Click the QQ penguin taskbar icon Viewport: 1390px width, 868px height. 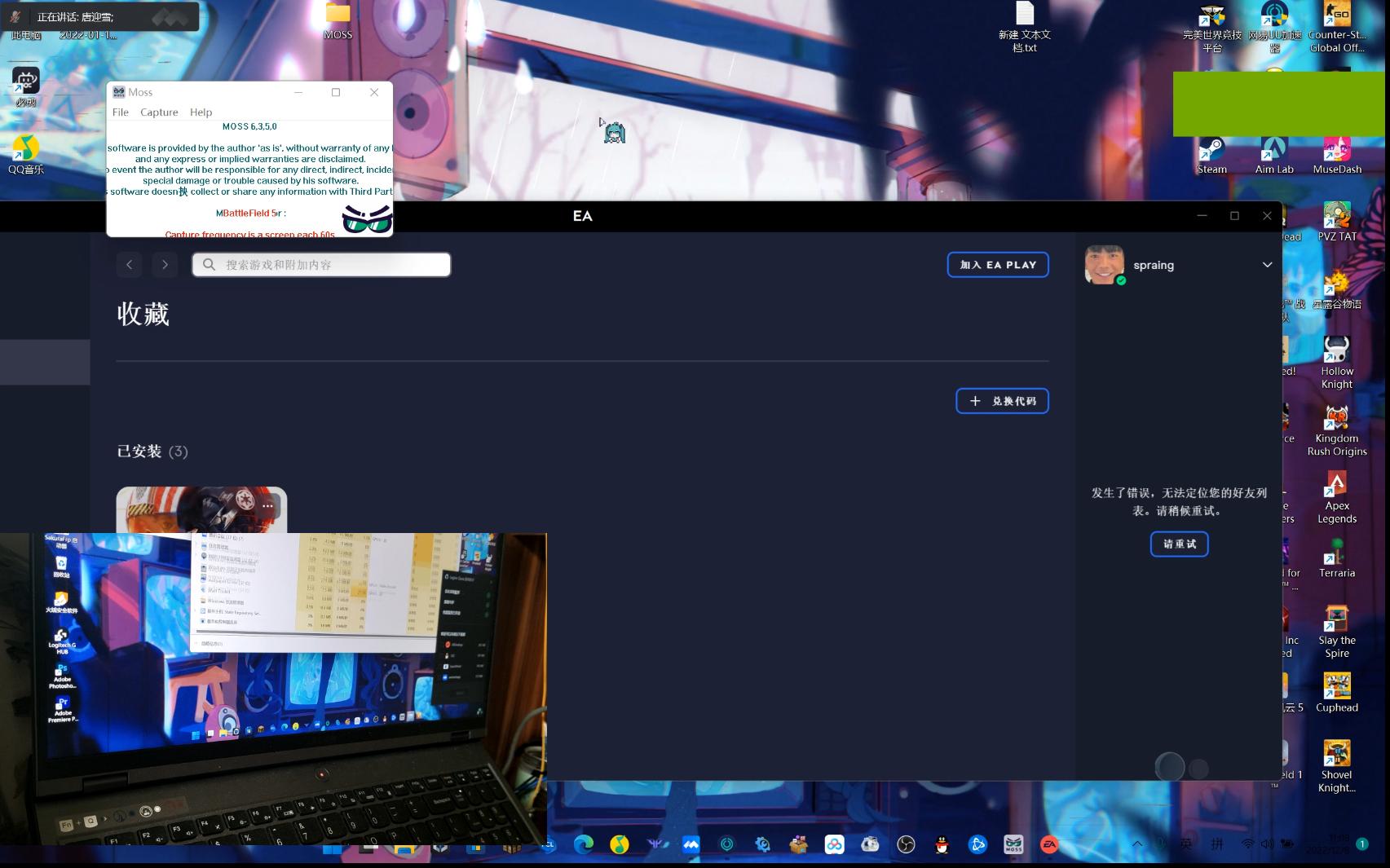point(942,844)
